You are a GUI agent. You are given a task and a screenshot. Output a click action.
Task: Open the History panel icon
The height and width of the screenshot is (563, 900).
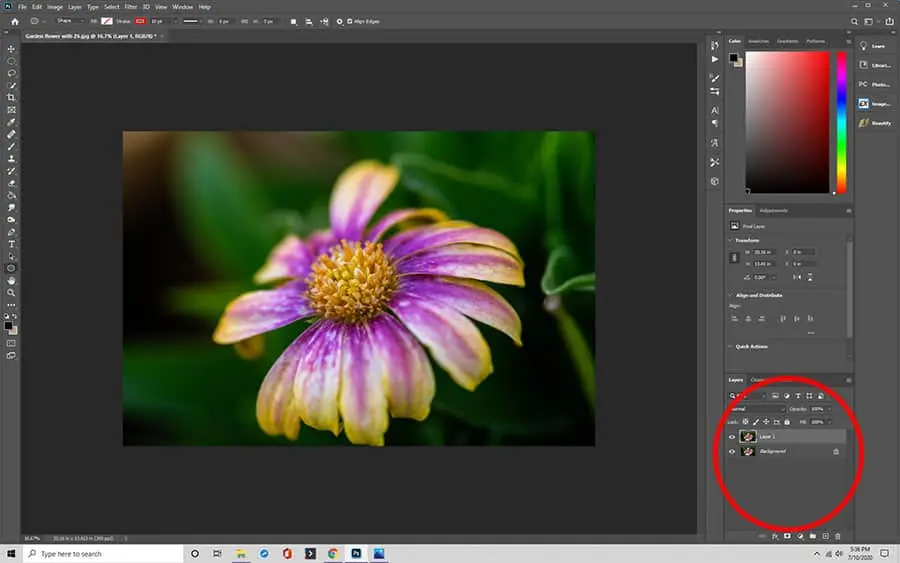click(715, 45)
